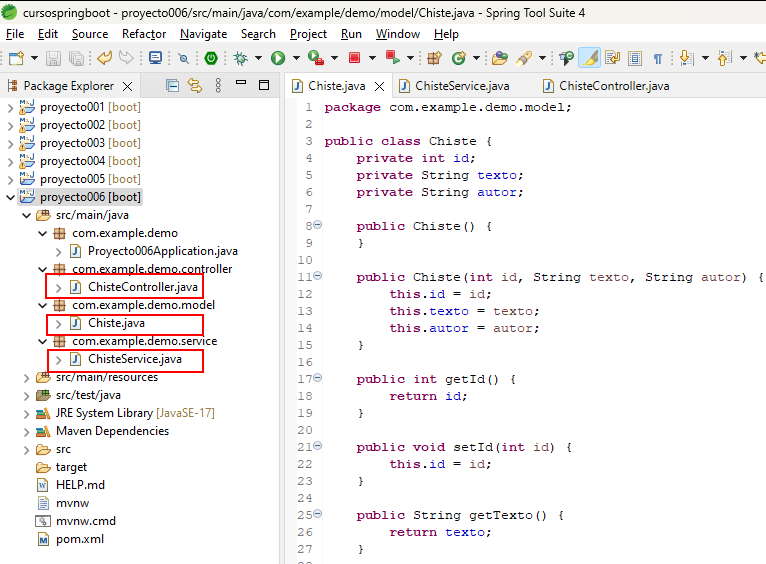Maximize the Package Explorer panel
Screen dimensions: 766x564
click(264, 85)
